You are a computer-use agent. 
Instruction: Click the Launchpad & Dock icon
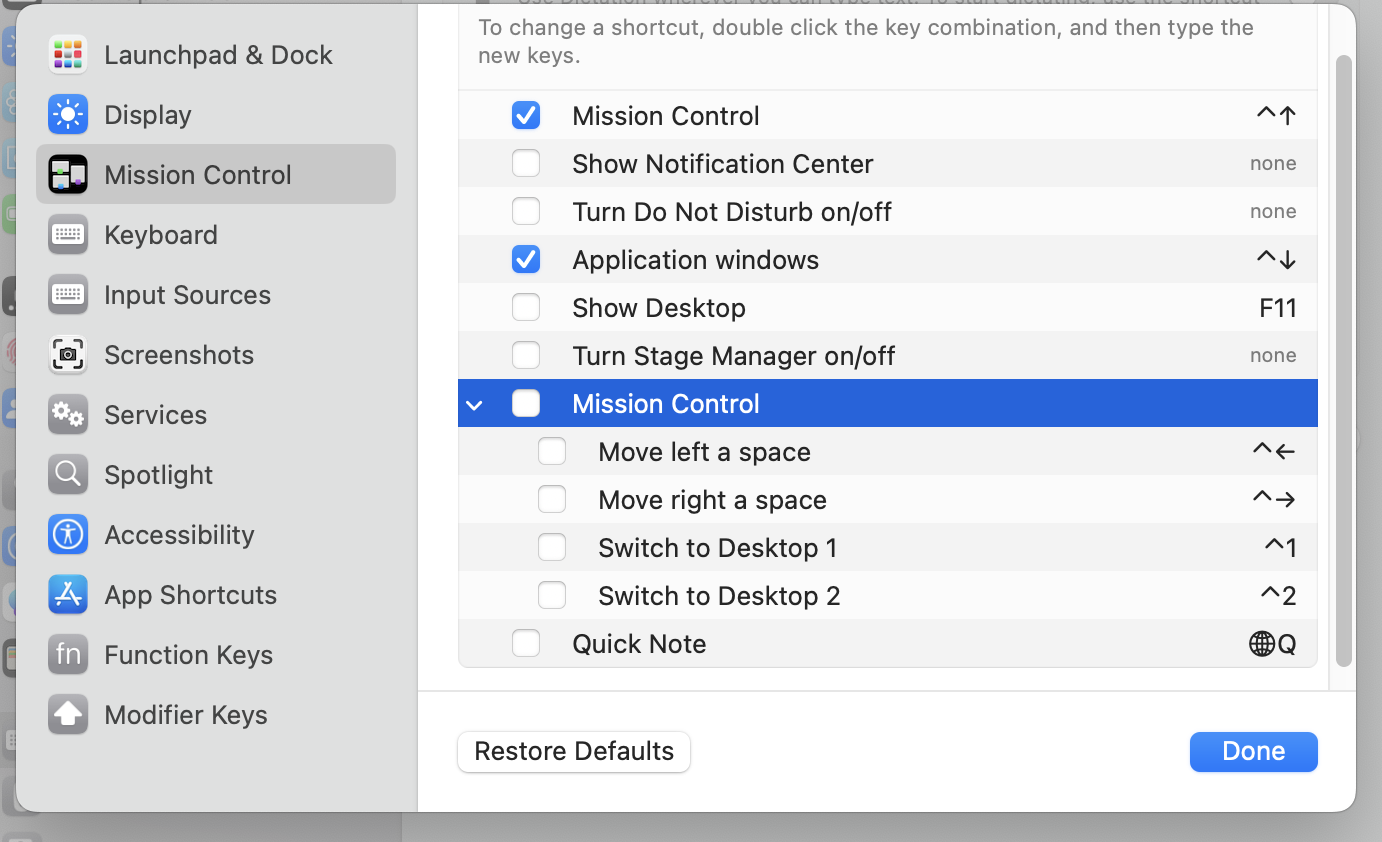click(x=68, y=55)
